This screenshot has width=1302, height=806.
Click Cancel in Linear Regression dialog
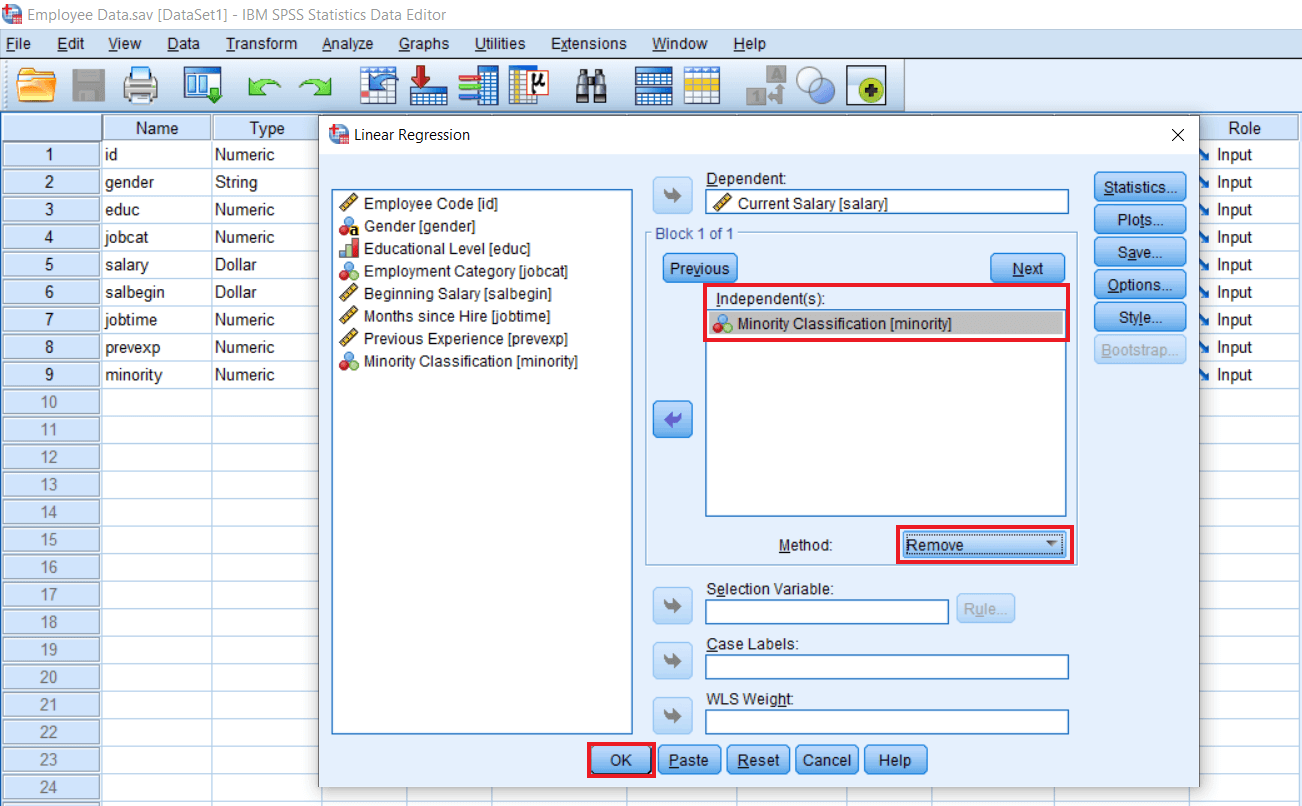pos(827,760)
